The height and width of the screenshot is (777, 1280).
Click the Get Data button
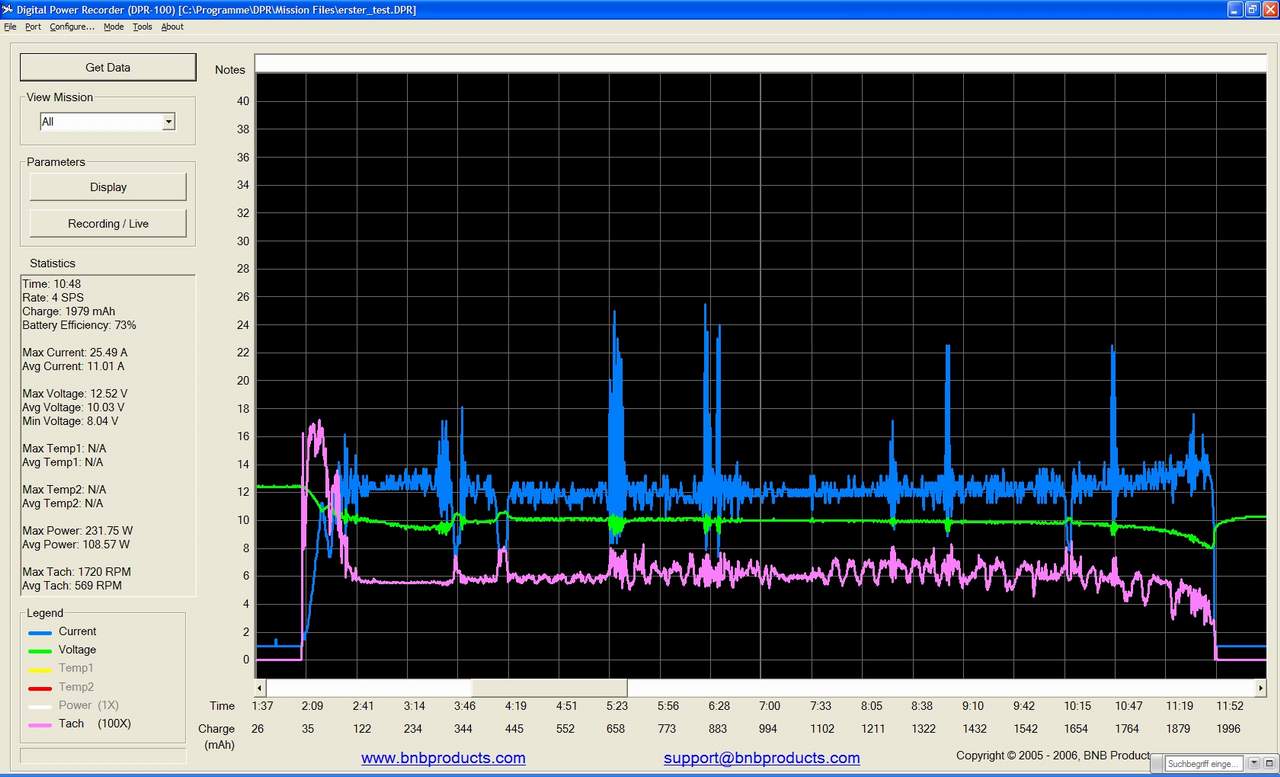click(x=108, y=67)
